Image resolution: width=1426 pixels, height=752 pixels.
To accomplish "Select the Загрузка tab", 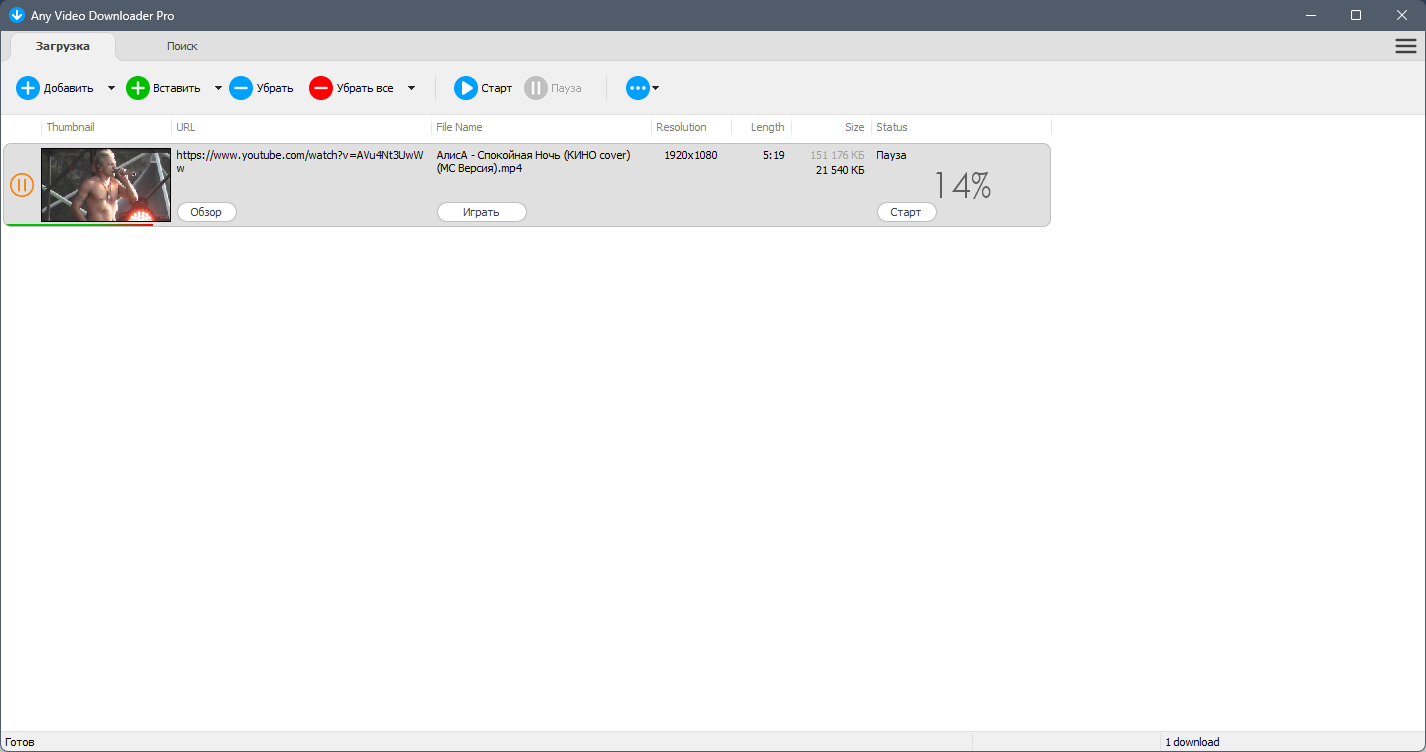I will (x=62, y=46).
